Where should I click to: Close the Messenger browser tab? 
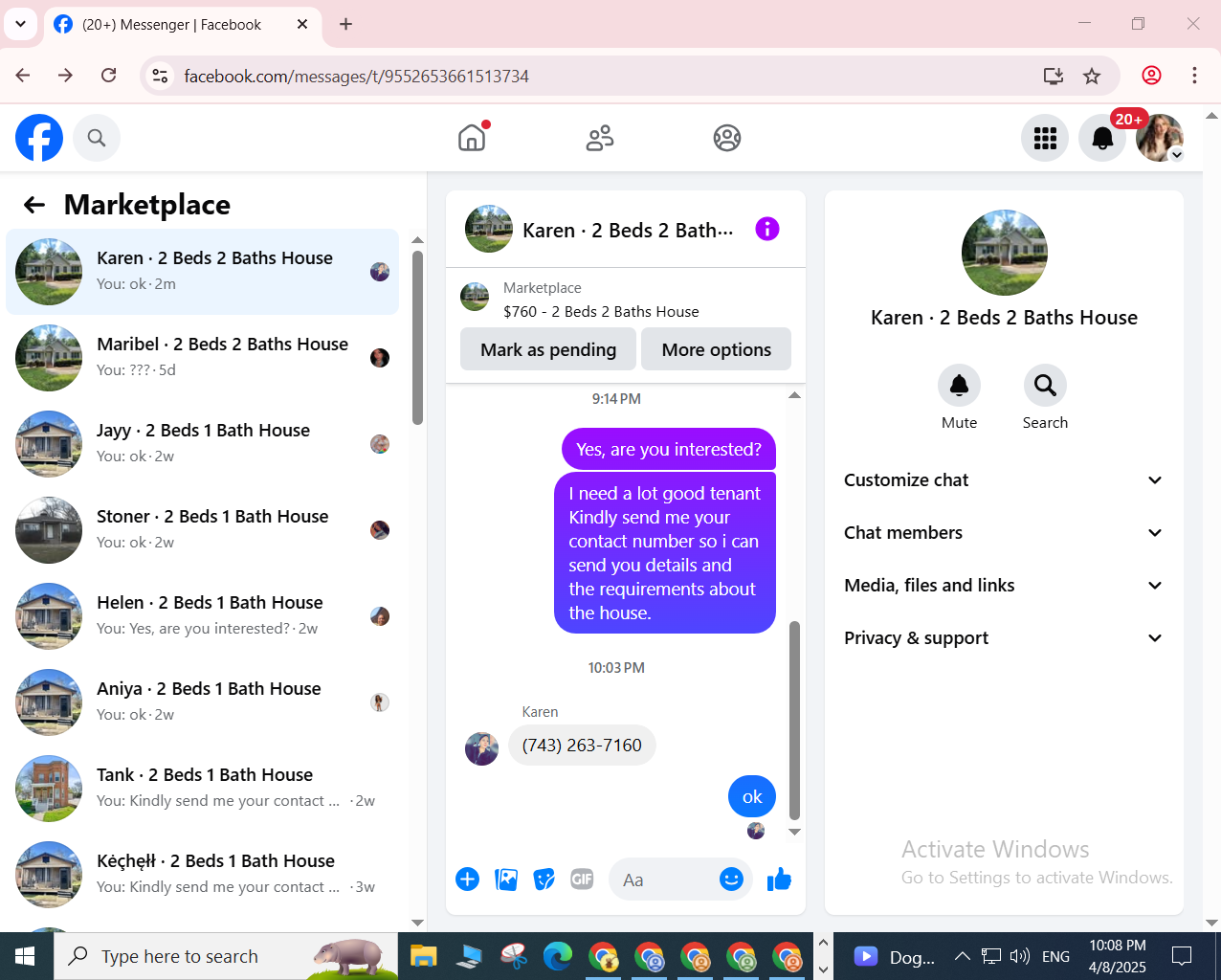(x=302, y=24)
